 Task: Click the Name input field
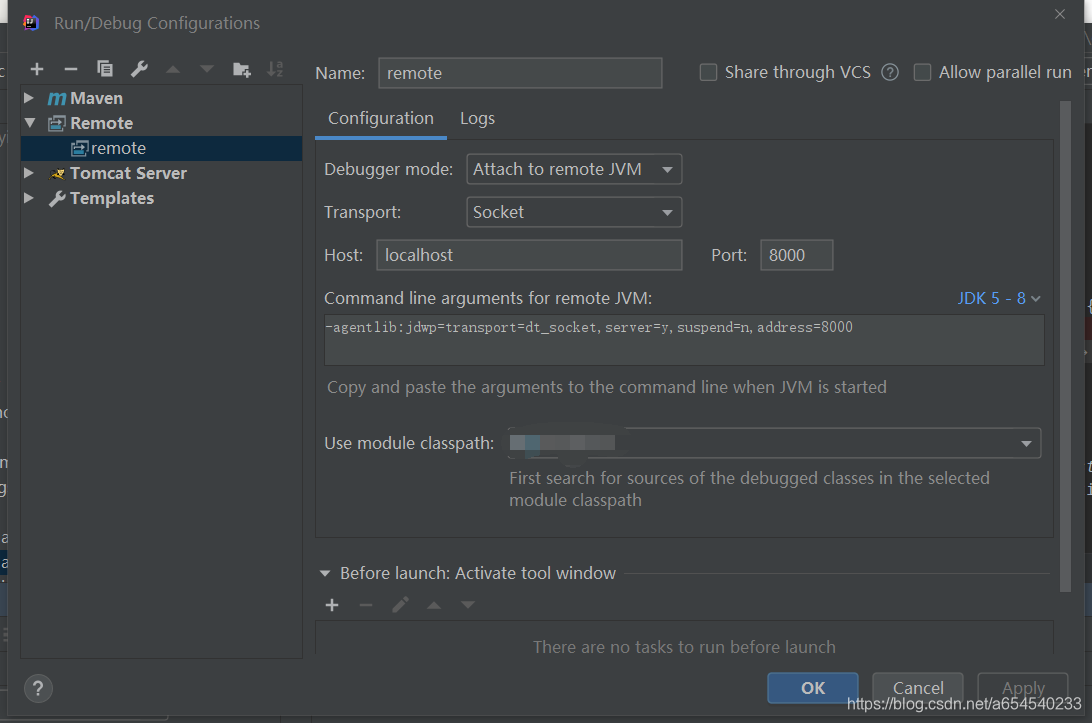(520, 73)
